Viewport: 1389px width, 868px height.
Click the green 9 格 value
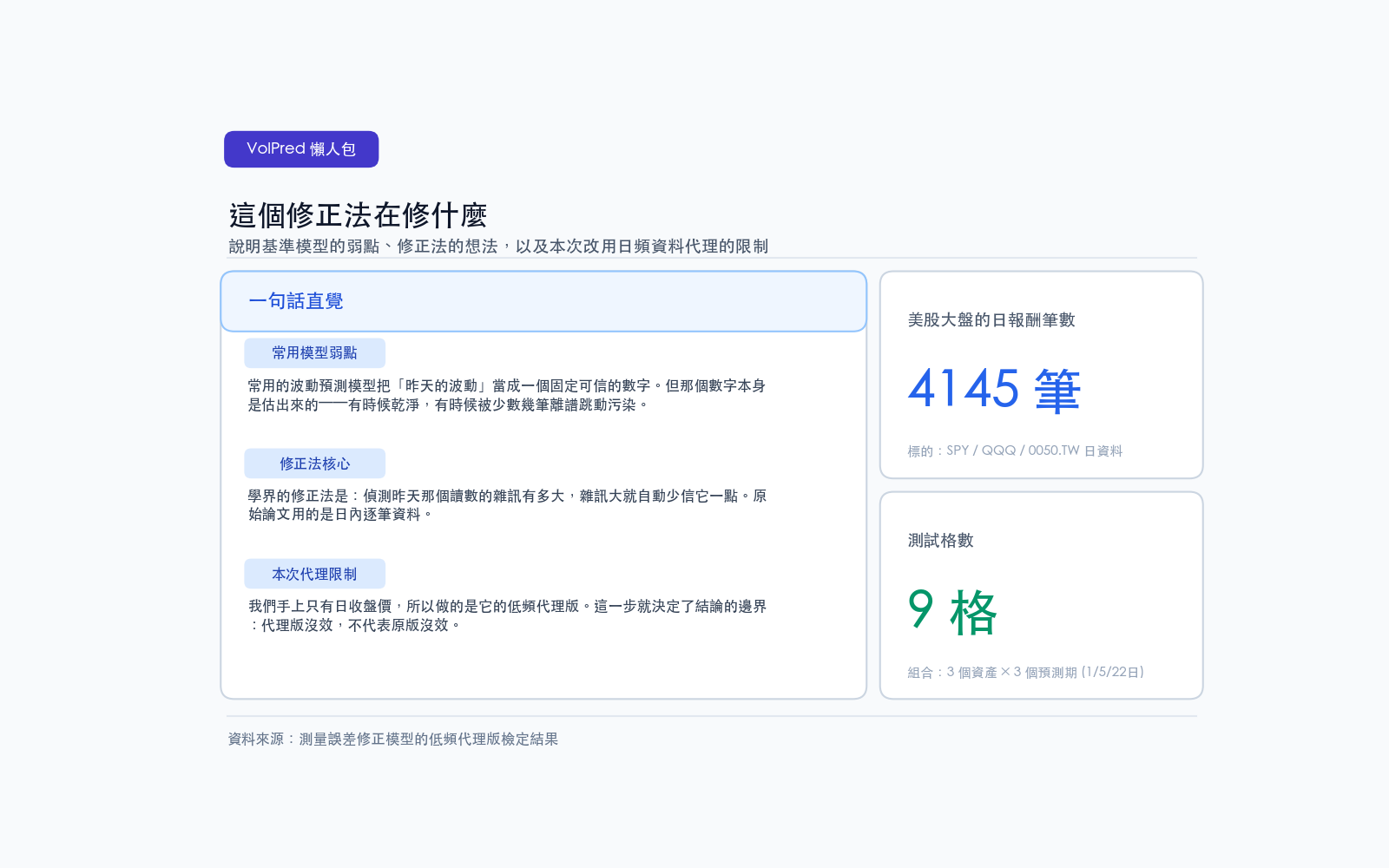pos(952,611)
